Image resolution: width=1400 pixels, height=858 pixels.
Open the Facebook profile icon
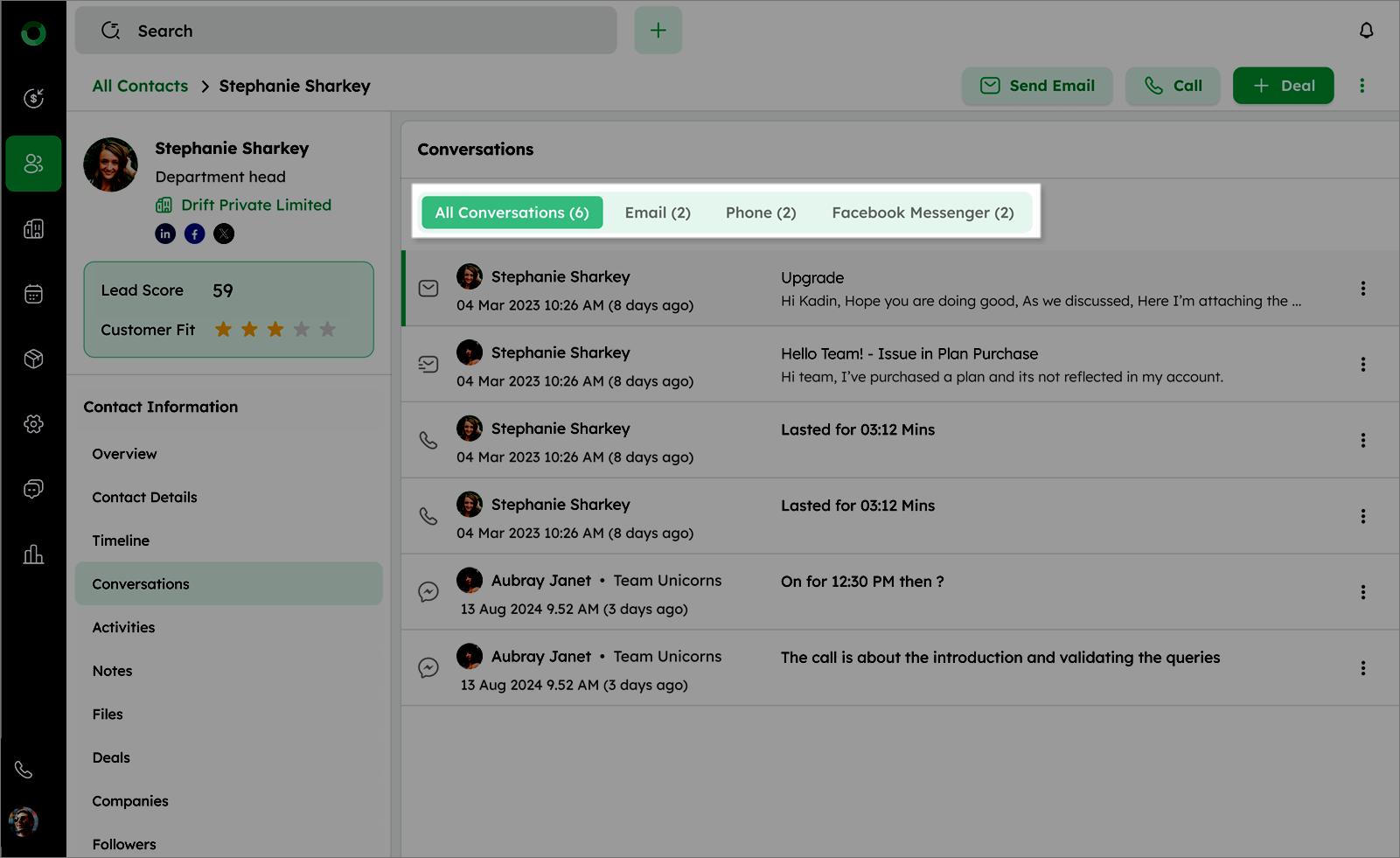pos(195,234)
